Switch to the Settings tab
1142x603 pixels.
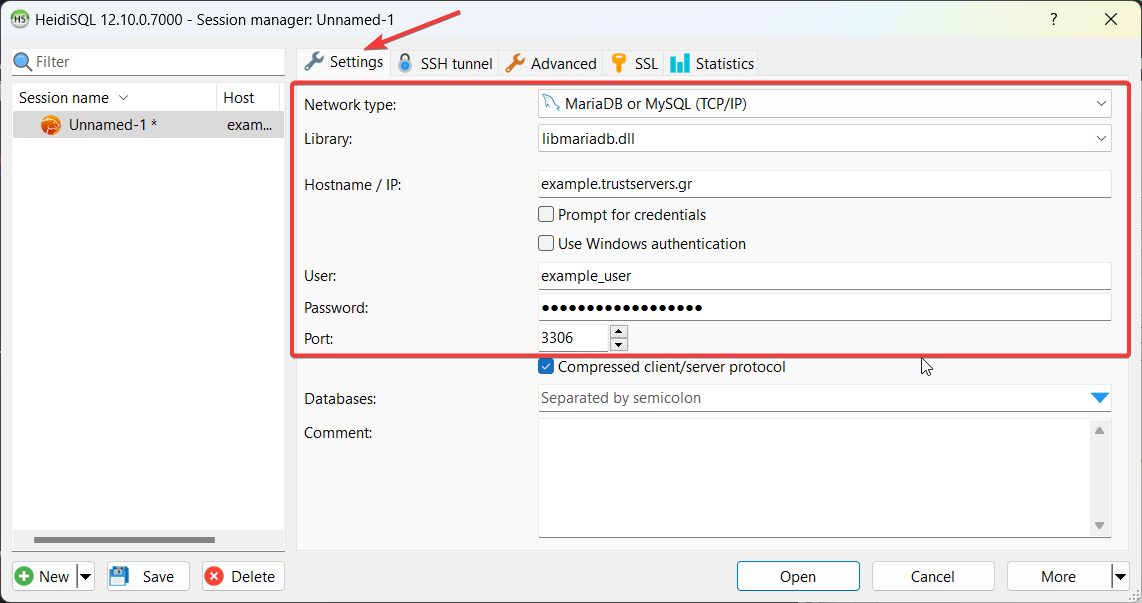pyautogui.click(x=344, y=62)
